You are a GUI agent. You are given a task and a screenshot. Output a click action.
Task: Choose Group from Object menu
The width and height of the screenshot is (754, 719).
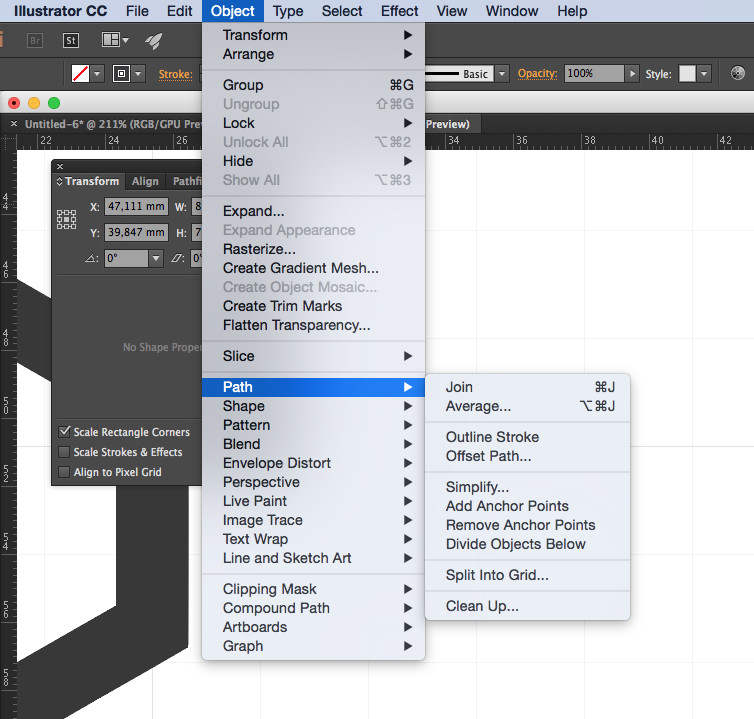314,85
